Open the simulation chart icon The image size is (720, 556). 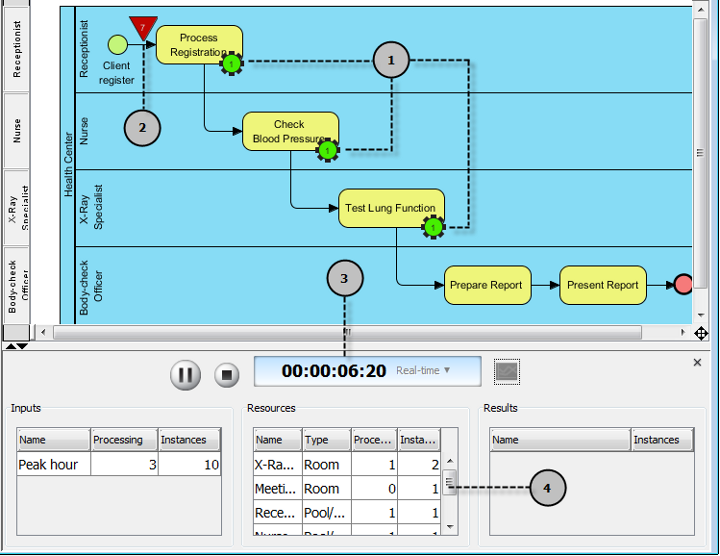tap(507, 371)
